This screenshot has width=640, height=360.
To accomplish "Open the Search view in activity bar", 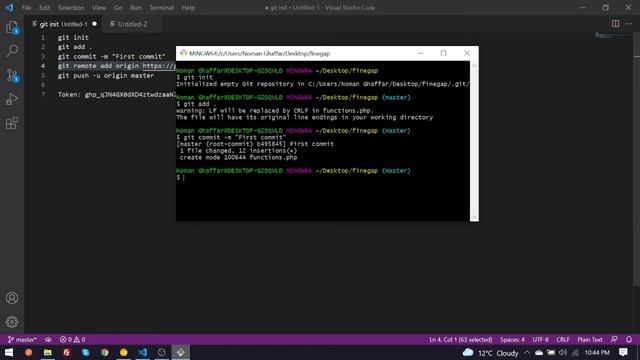I will pos(12,51).
